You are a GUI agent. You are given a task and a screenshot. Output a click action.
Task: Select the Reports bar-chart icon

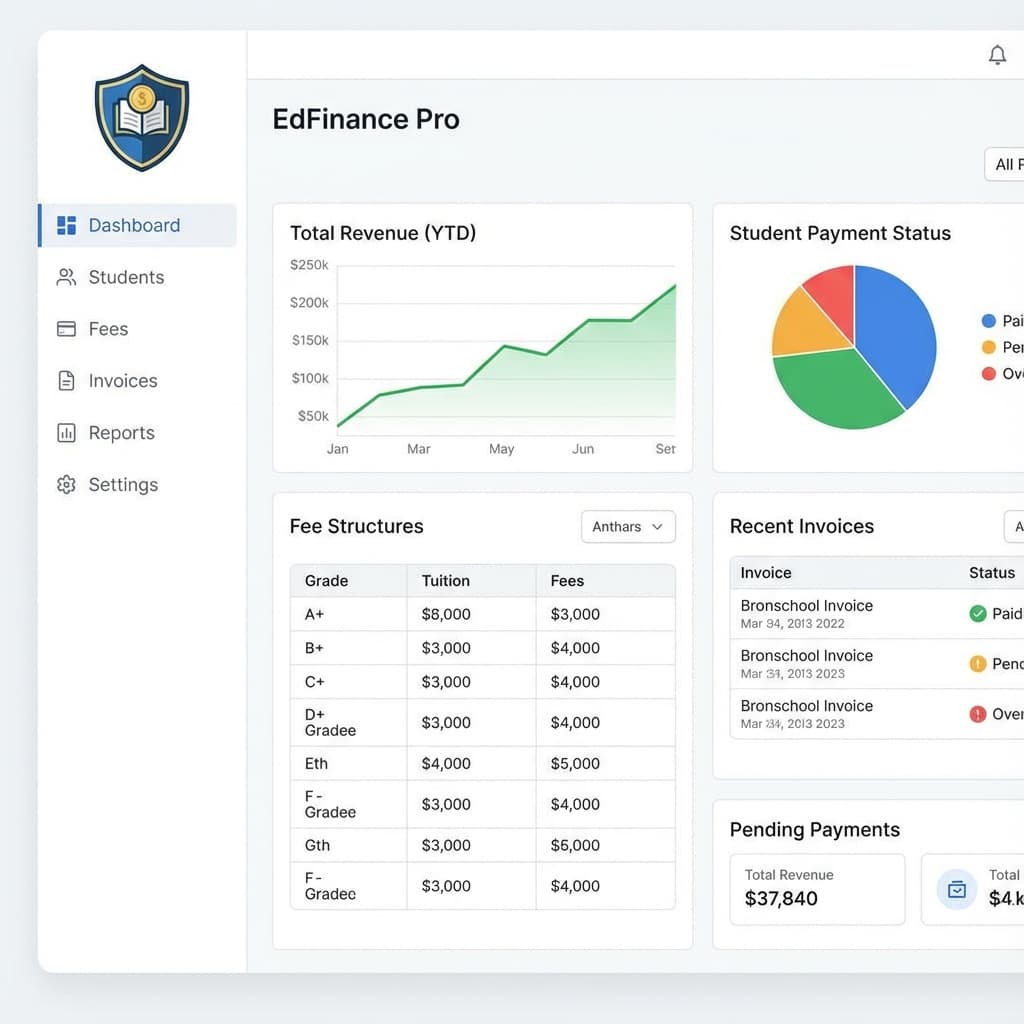66,433
